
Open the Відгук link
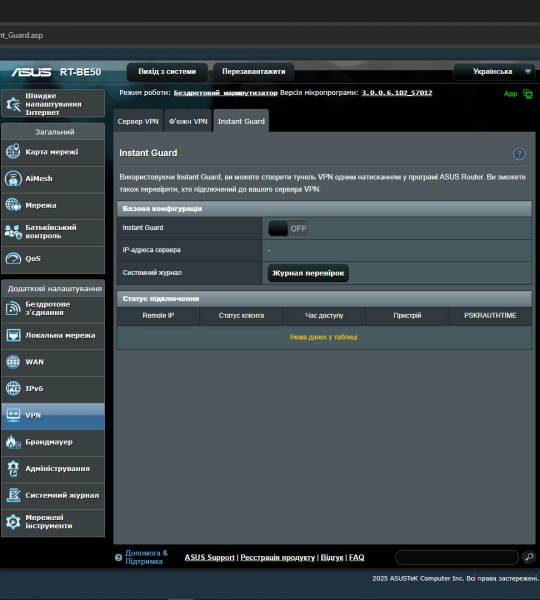(x=332, y=558)
